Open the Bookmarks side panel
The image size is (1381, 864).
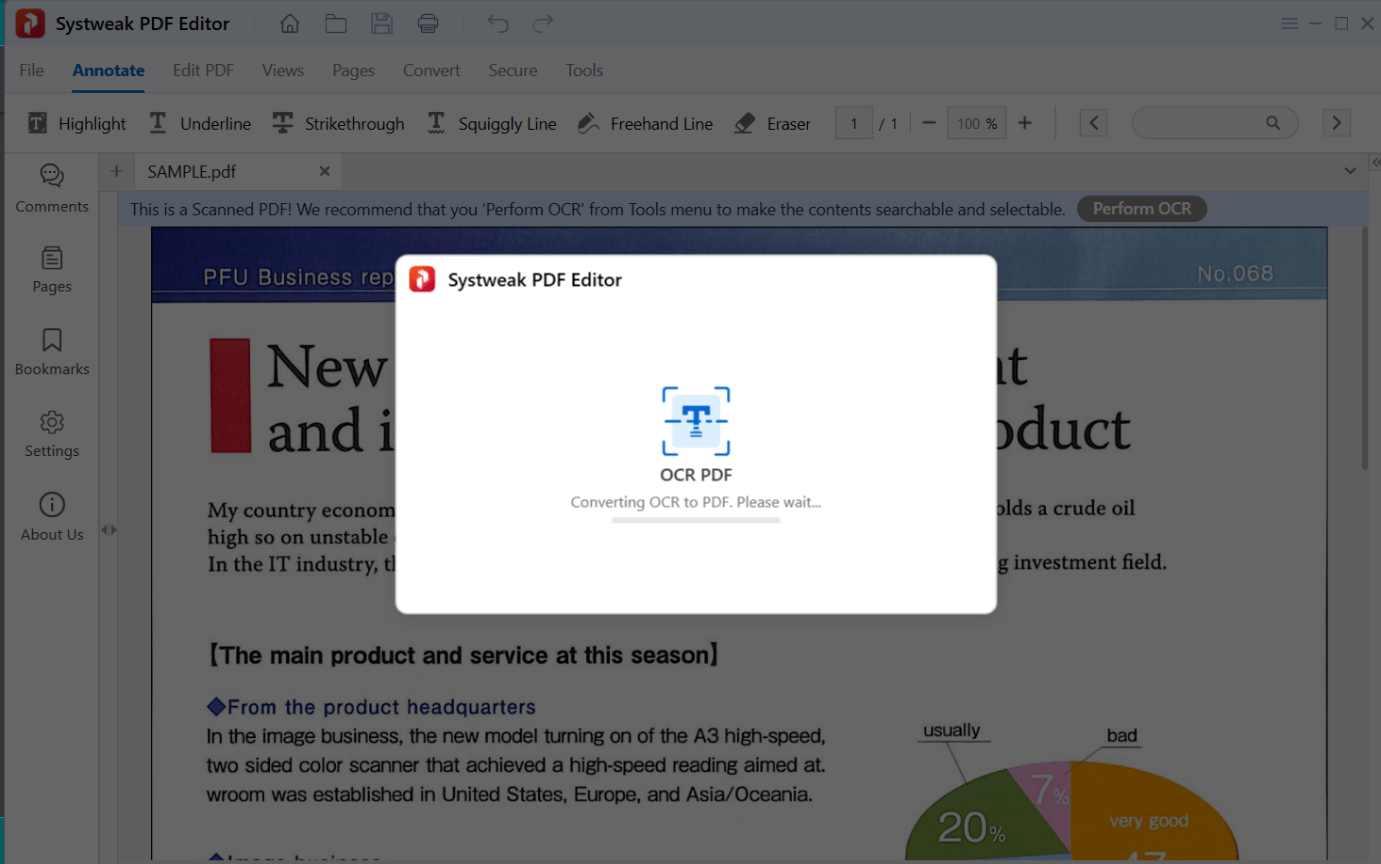(52, 352)
